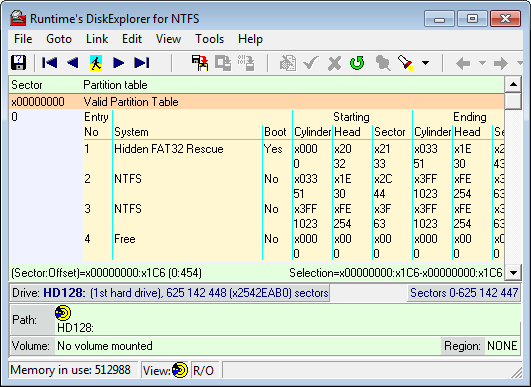
Task: Click the select drive floppy disk icon
Action: pos(18,63)
